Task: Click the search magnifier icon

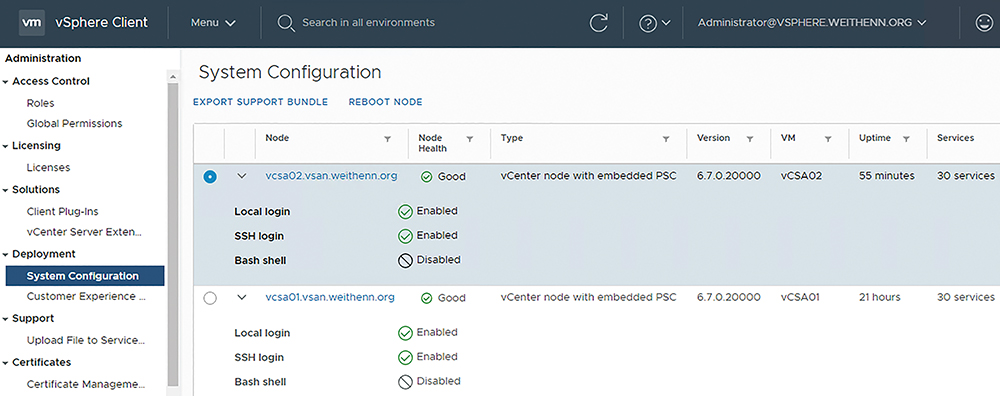Action: pos(286,24)
